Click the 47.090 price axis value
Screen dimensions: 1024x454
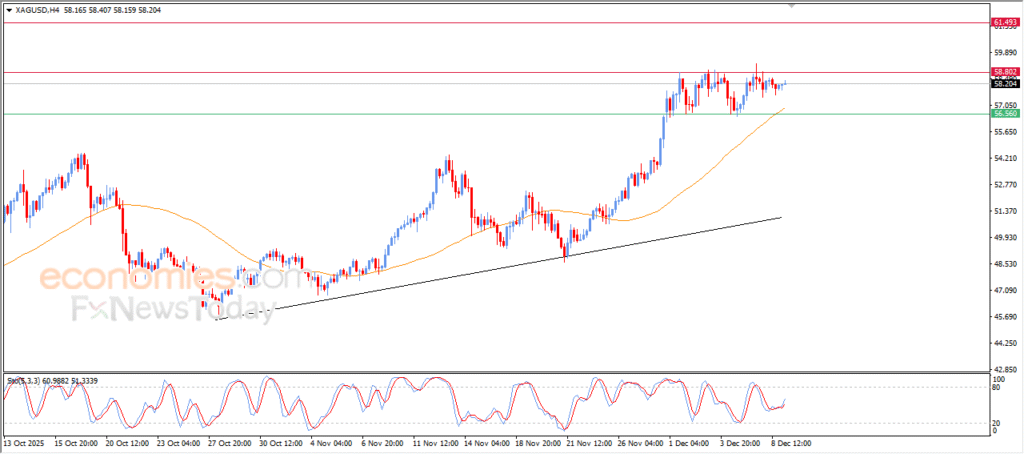point(1006,290)
